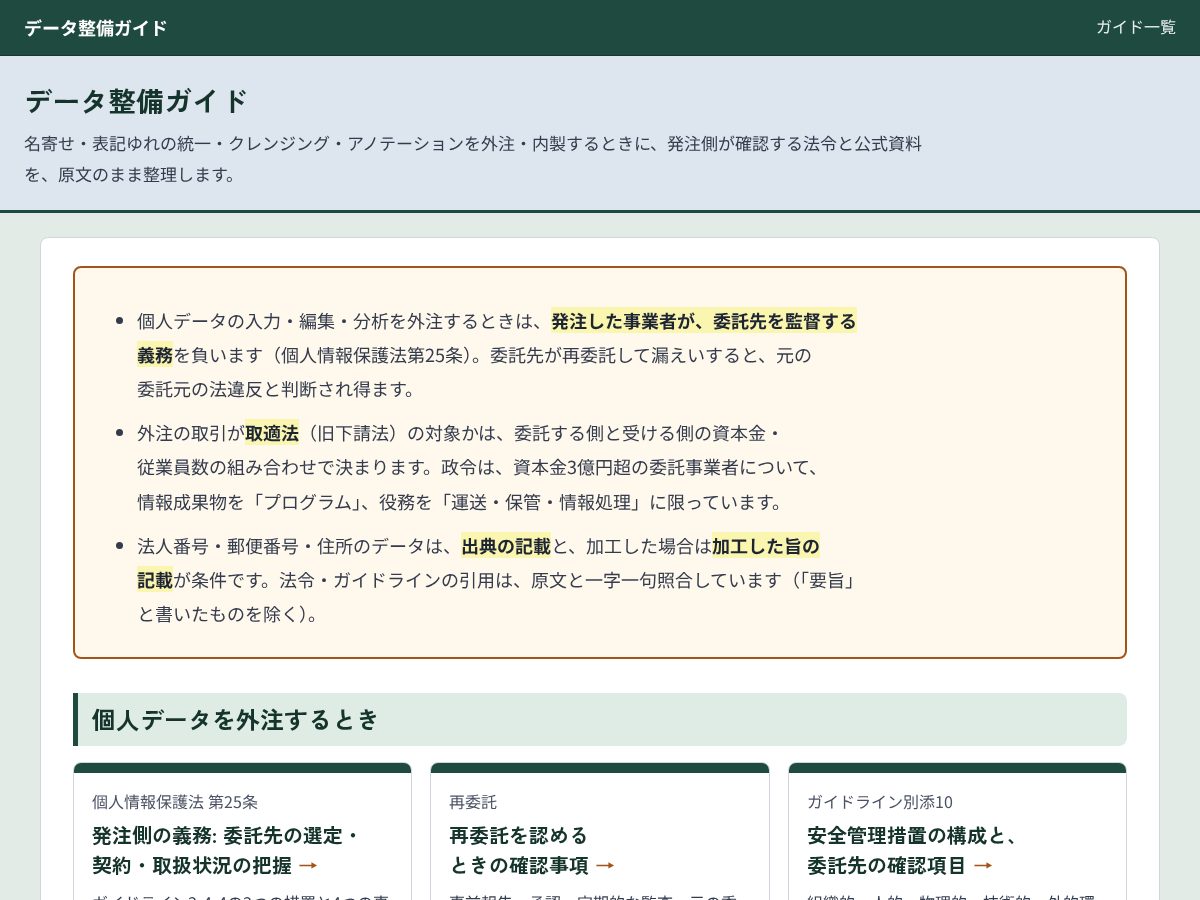
Task: Click the highlighted 加工した旨の phrase
Action: click(x=766, y=547)
